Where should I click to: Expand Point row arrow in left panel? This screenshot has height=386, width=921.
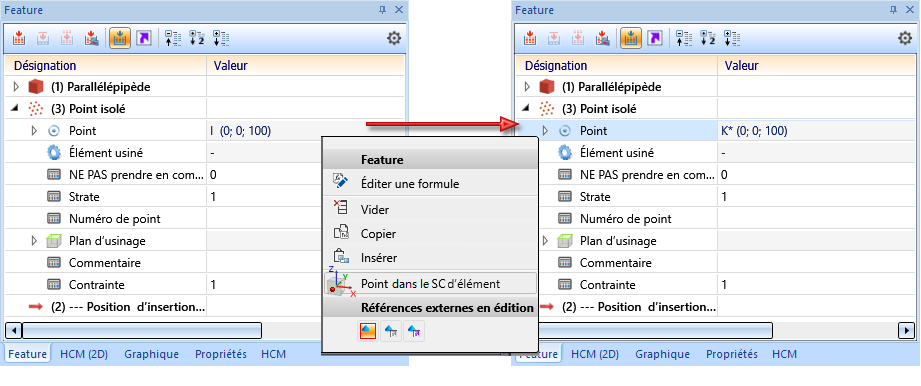click(x=34, y=130)
